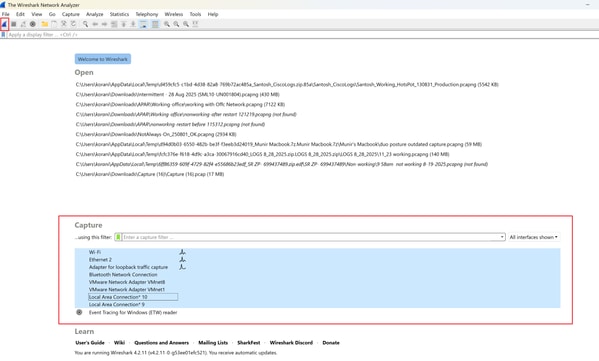This screenshot has width=599, height=361.
Task: Reload this capture file from the toolbar
Action: click(x=73, y=24)
